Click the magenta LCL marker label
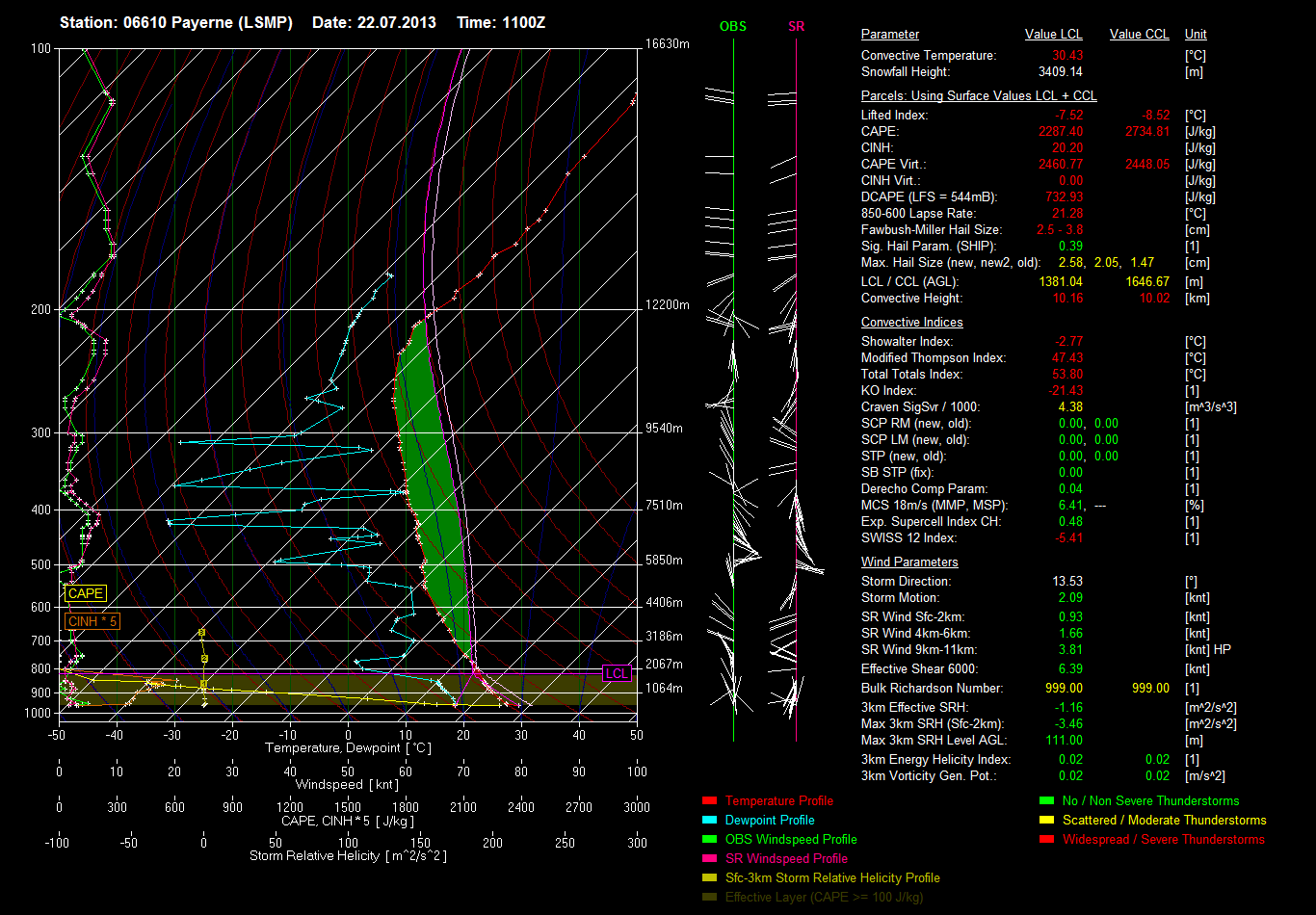The image size is (1316, 915). click(617, 673)
